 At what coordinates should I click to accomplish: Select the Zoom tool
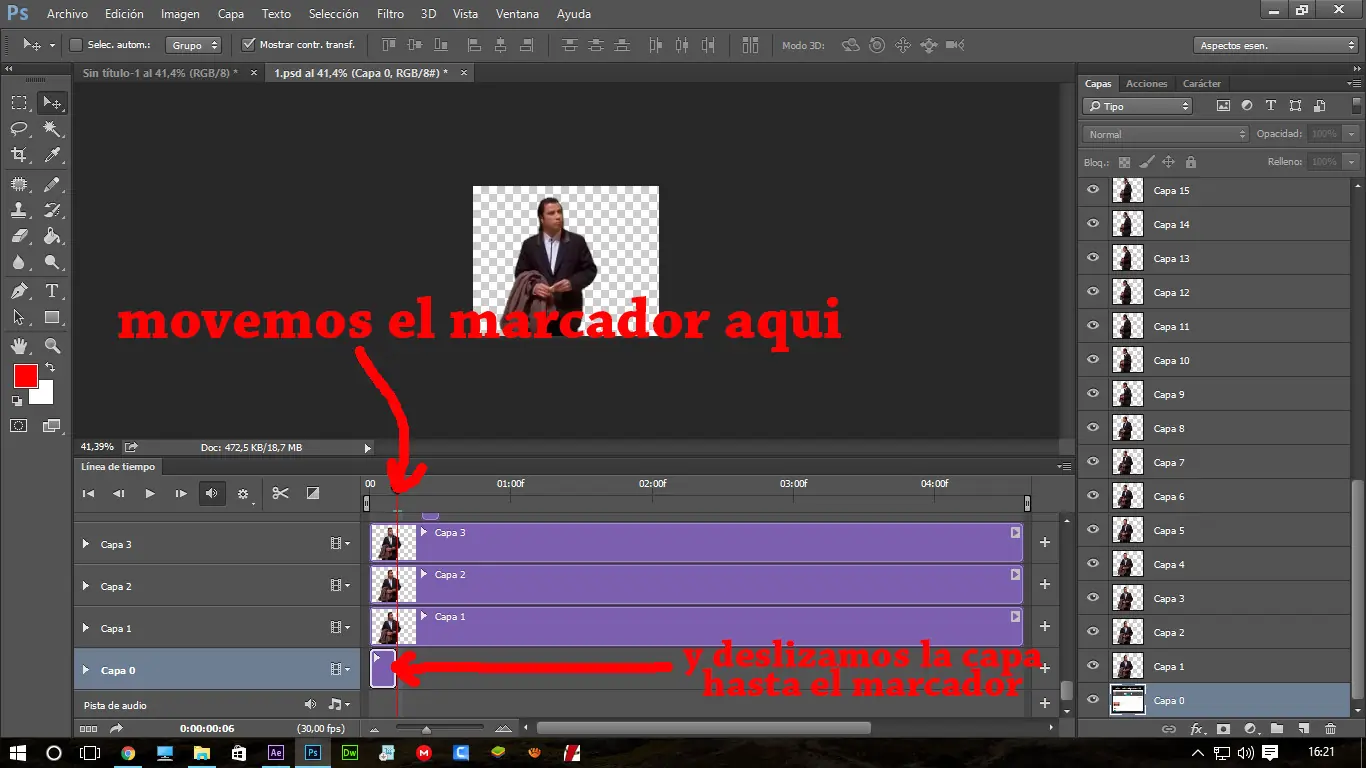52,346
